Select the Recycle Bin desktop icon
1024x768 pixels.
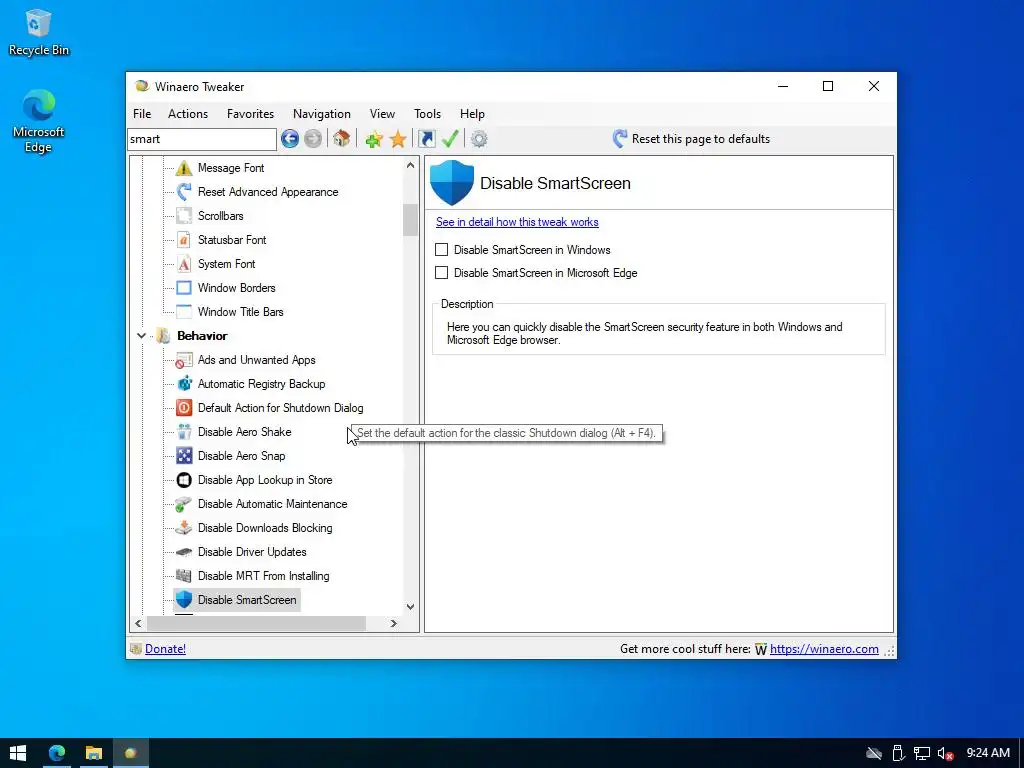coord(38,33)
